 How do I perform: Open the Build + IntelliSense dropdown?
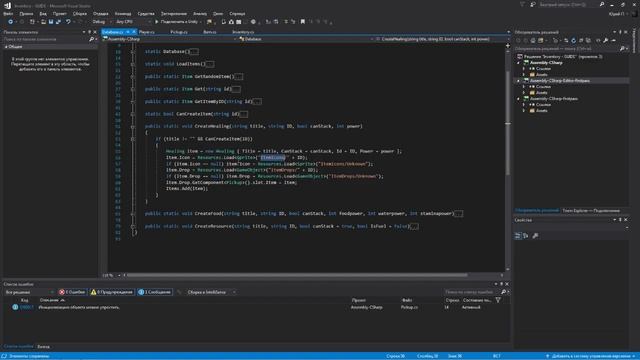(x=211, y=292)
